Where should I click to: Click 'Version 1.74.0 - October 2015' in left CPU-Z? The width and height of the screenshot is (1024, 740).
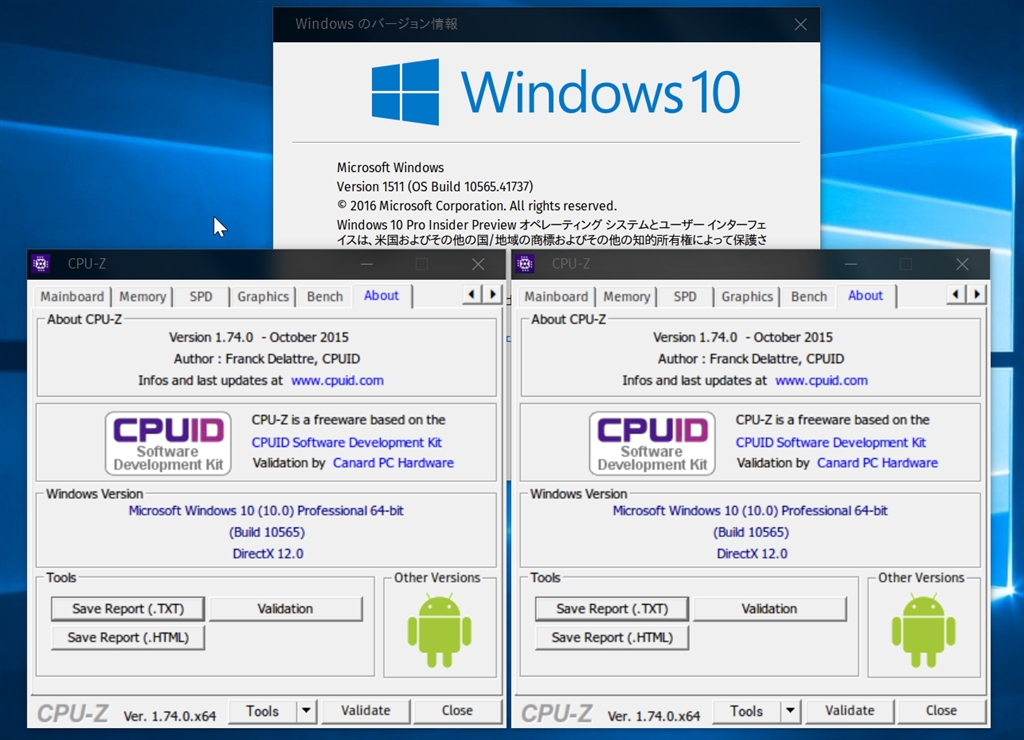[x=259, y=337]
